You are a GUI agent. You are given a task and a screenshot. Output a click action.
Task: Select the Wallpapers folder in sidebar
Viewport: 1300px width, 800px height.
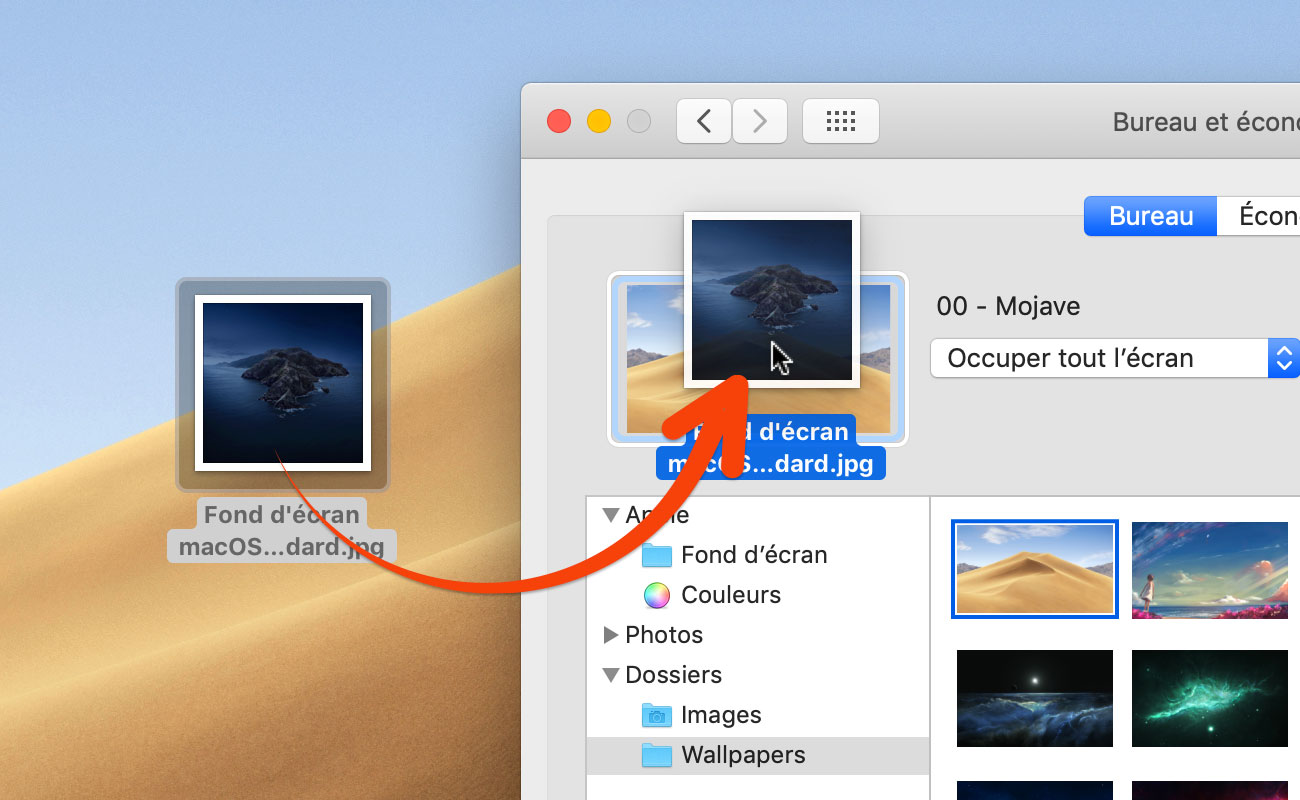743,755
